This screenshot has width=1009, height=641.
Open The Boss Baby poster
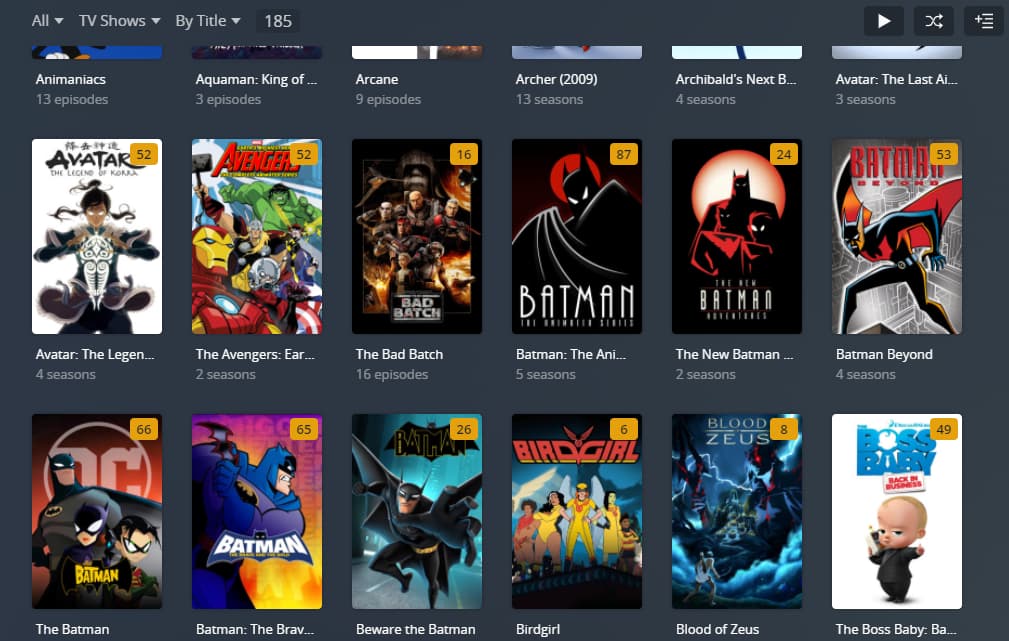(x=897, y=511)
